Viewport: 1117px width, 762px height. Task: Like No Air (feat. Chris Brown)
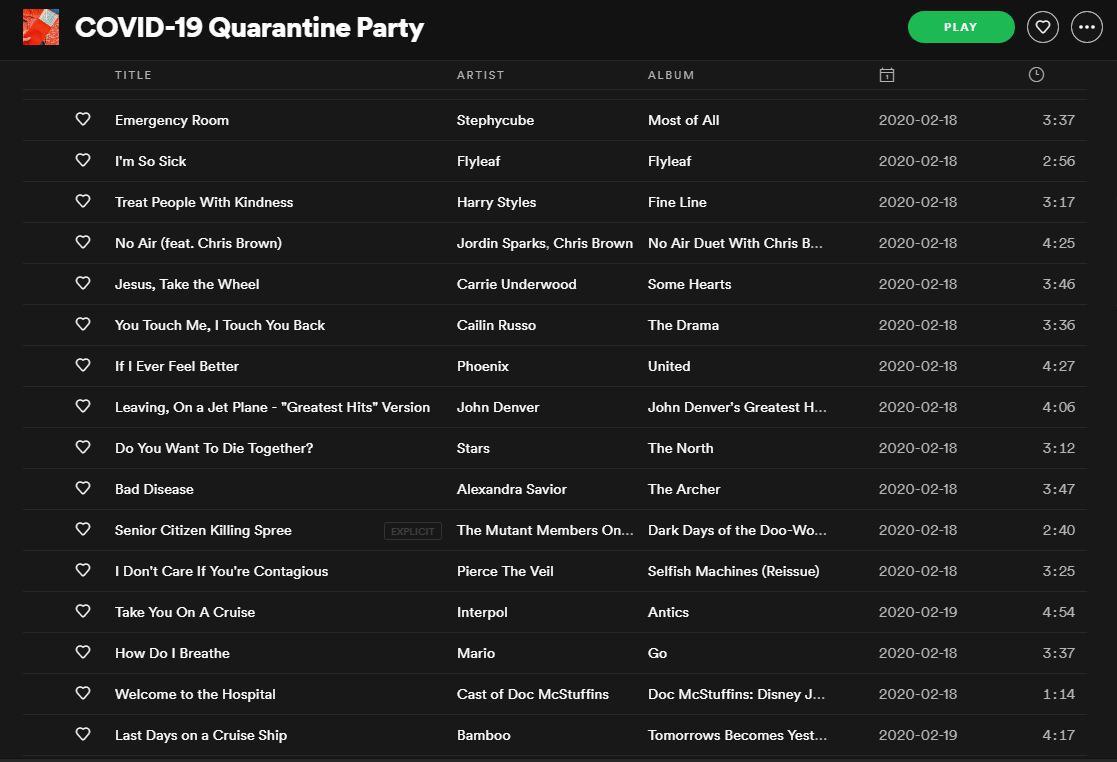pos(83,242)
